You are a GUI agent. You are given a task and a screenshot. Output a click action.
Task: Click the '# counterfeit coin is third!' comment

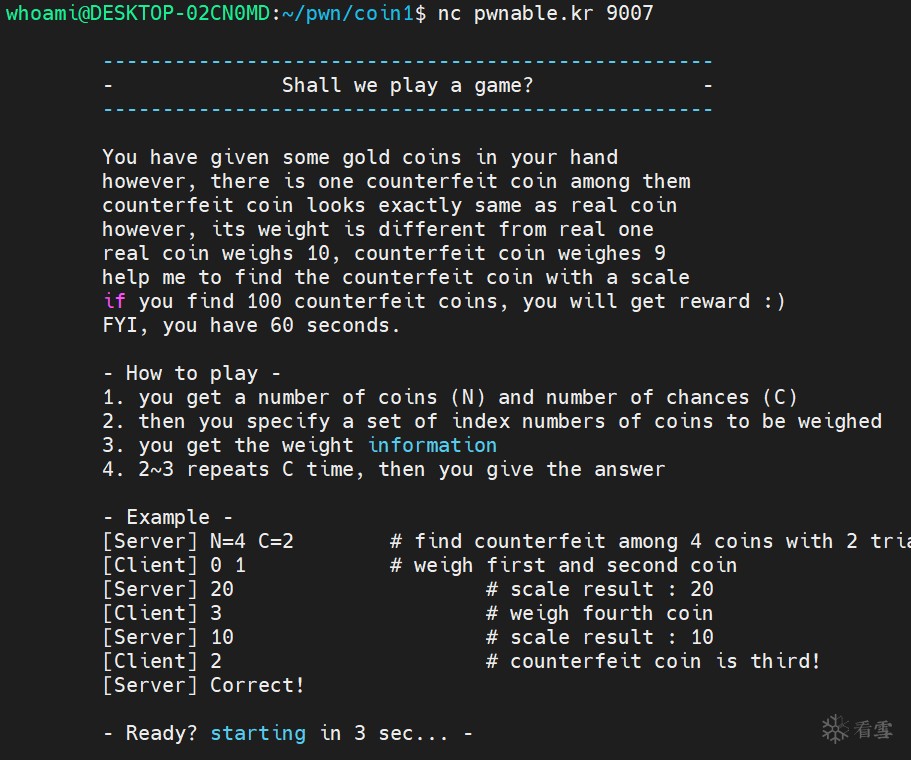pyautogui.click(x=653, y=661)
